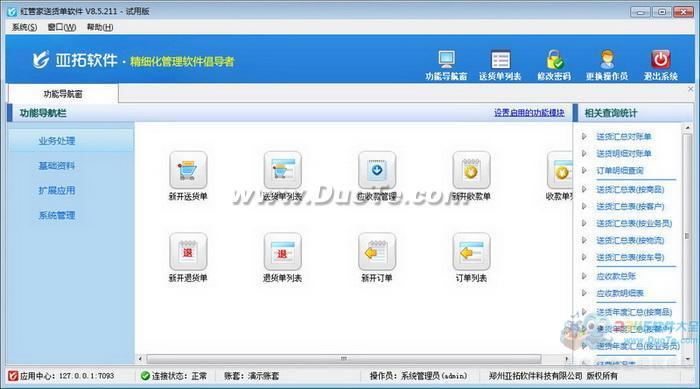
Task: Open the 订单列表 icon
Action: coord(471,251)
